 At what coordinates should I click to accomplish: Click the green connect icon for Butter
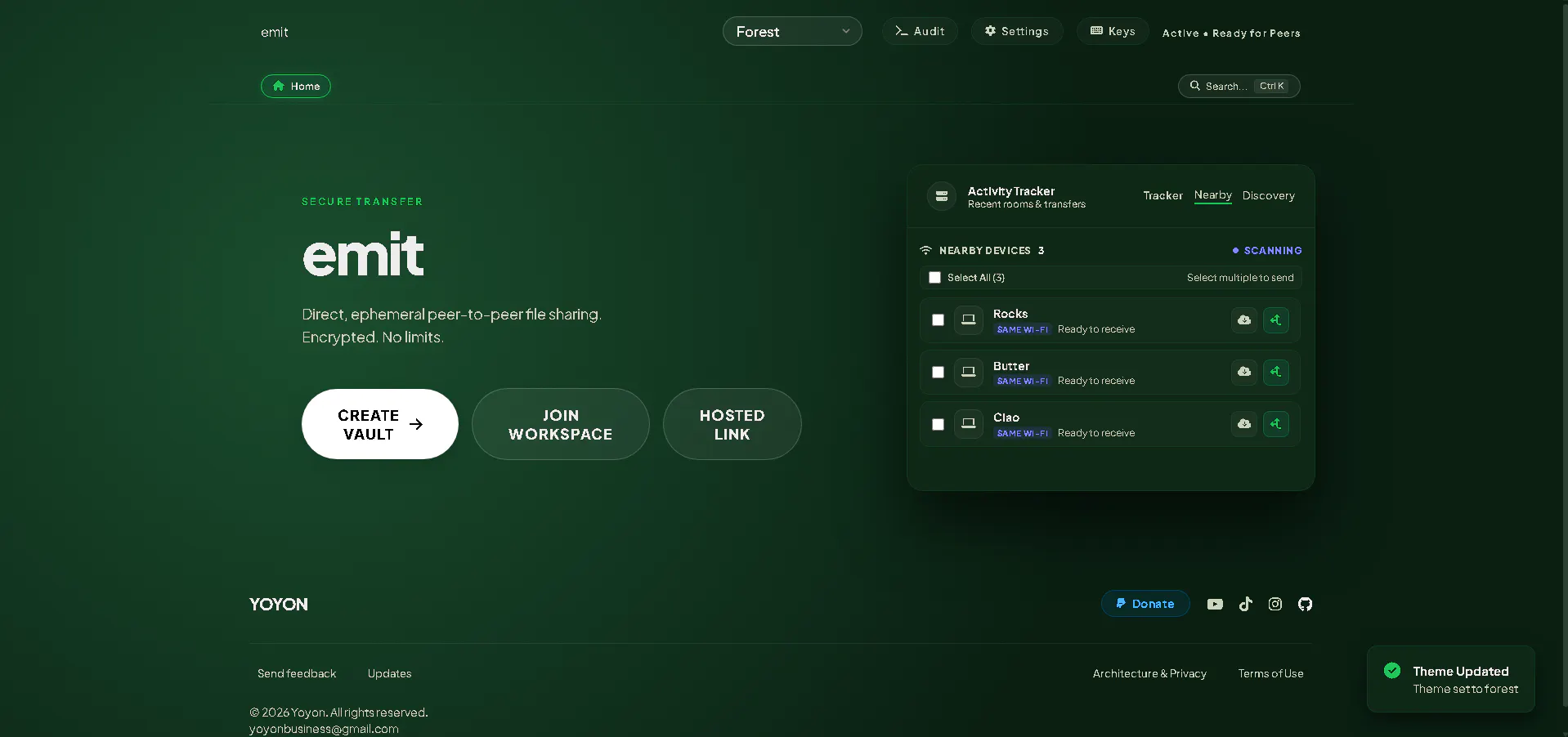[1276, 372]
